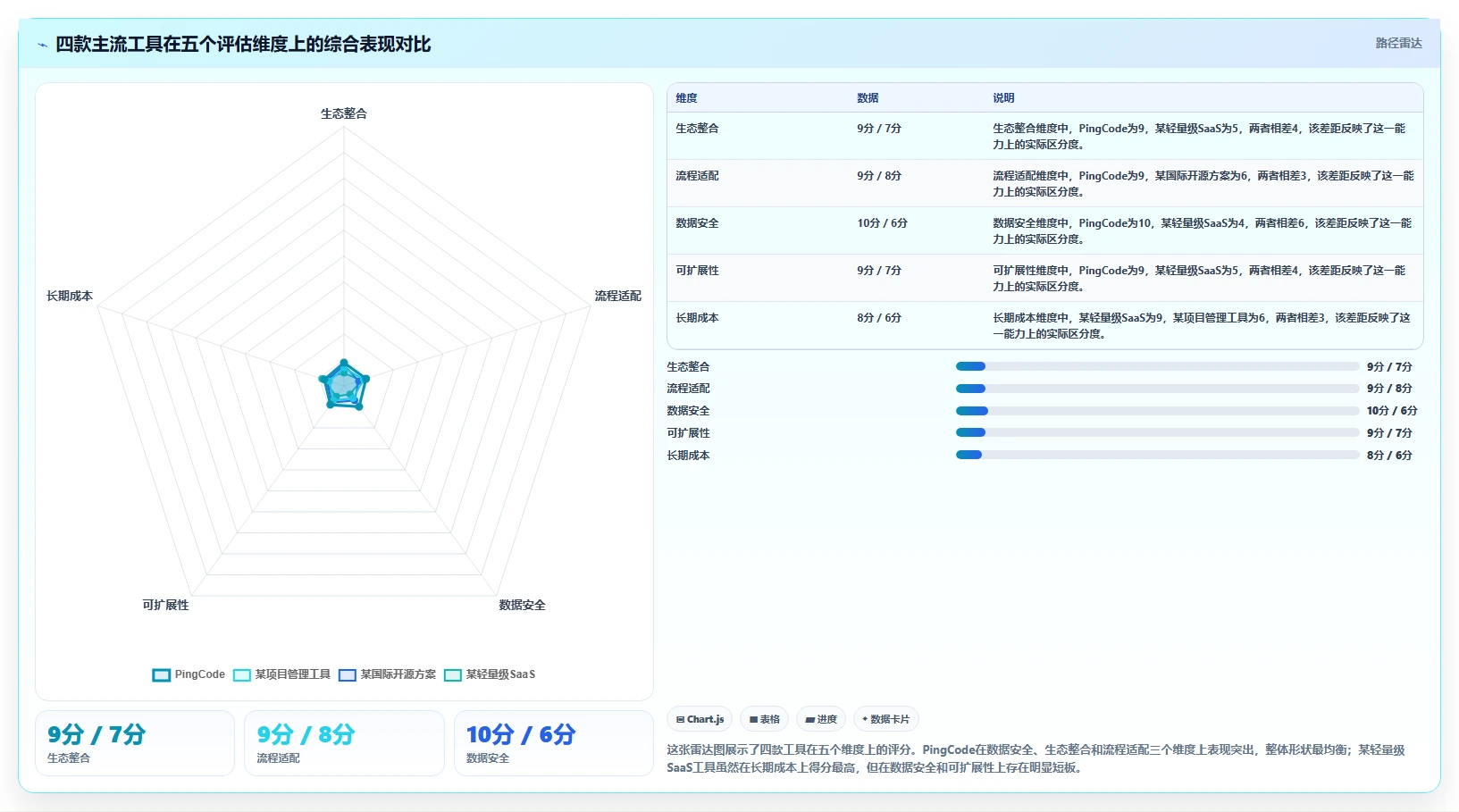Toggle 某项目管理工具 dataset in legend
This screenshot has width=1459, height=812.
tap(281, 674)
